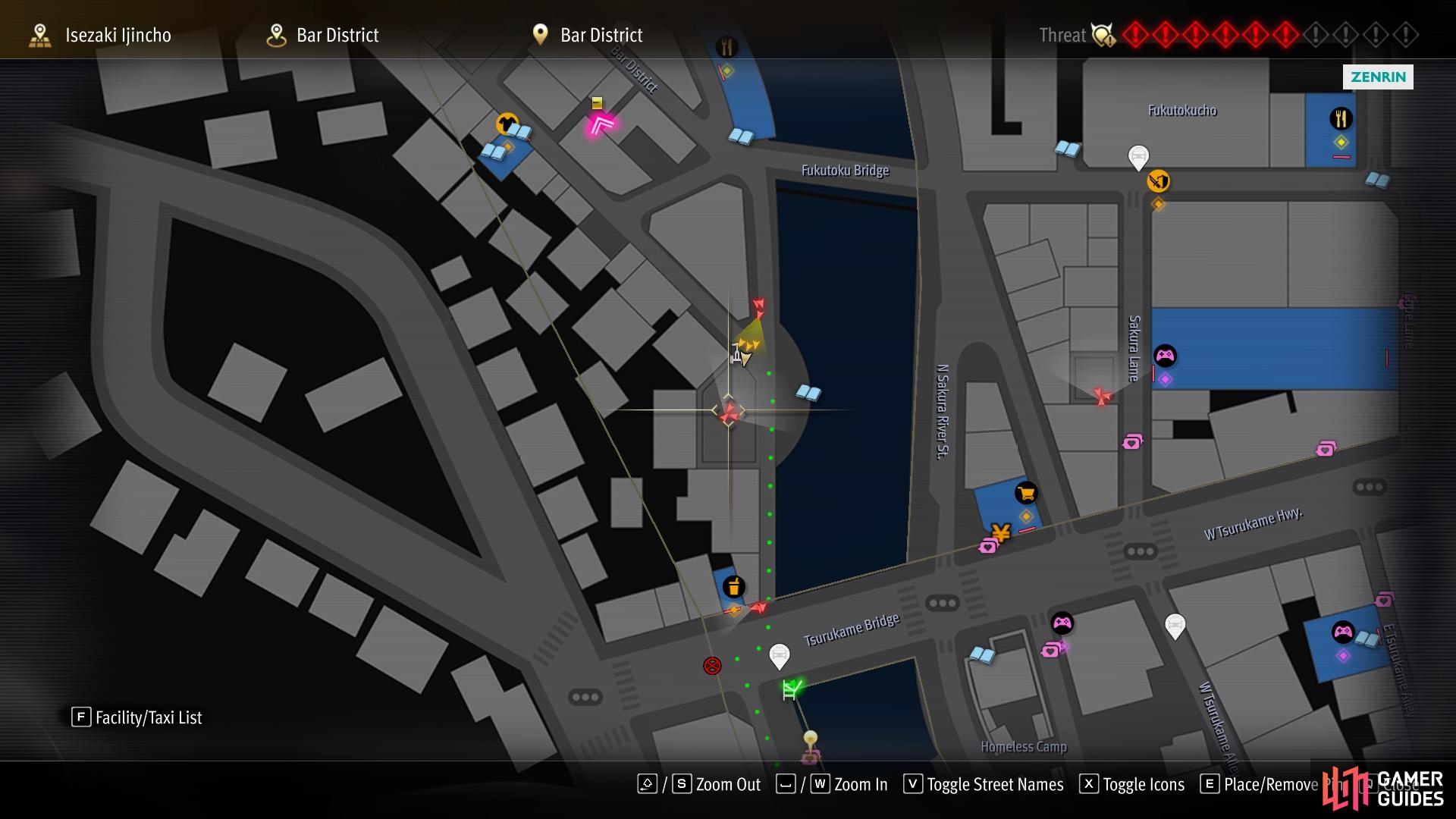Select the Isezaki Ijincho location header

[x=99, y=35]
